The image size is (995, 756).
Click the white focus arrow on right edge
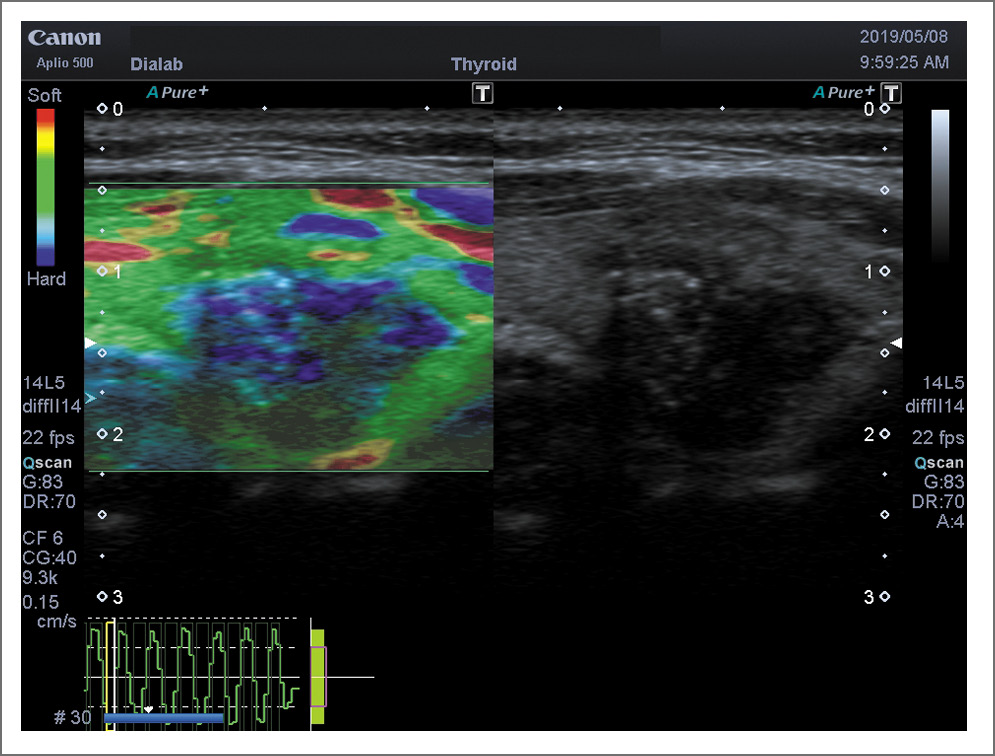(x=896, y=343)
